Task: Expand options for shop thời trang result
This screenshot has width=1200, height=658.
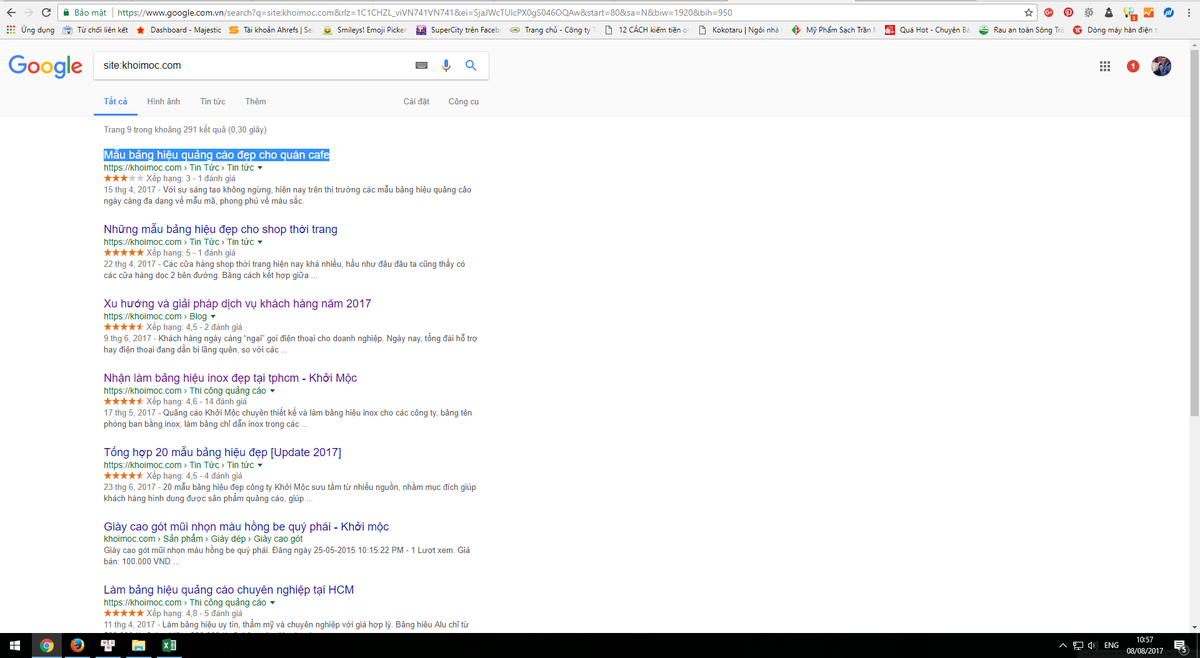Action: (260, 242)
